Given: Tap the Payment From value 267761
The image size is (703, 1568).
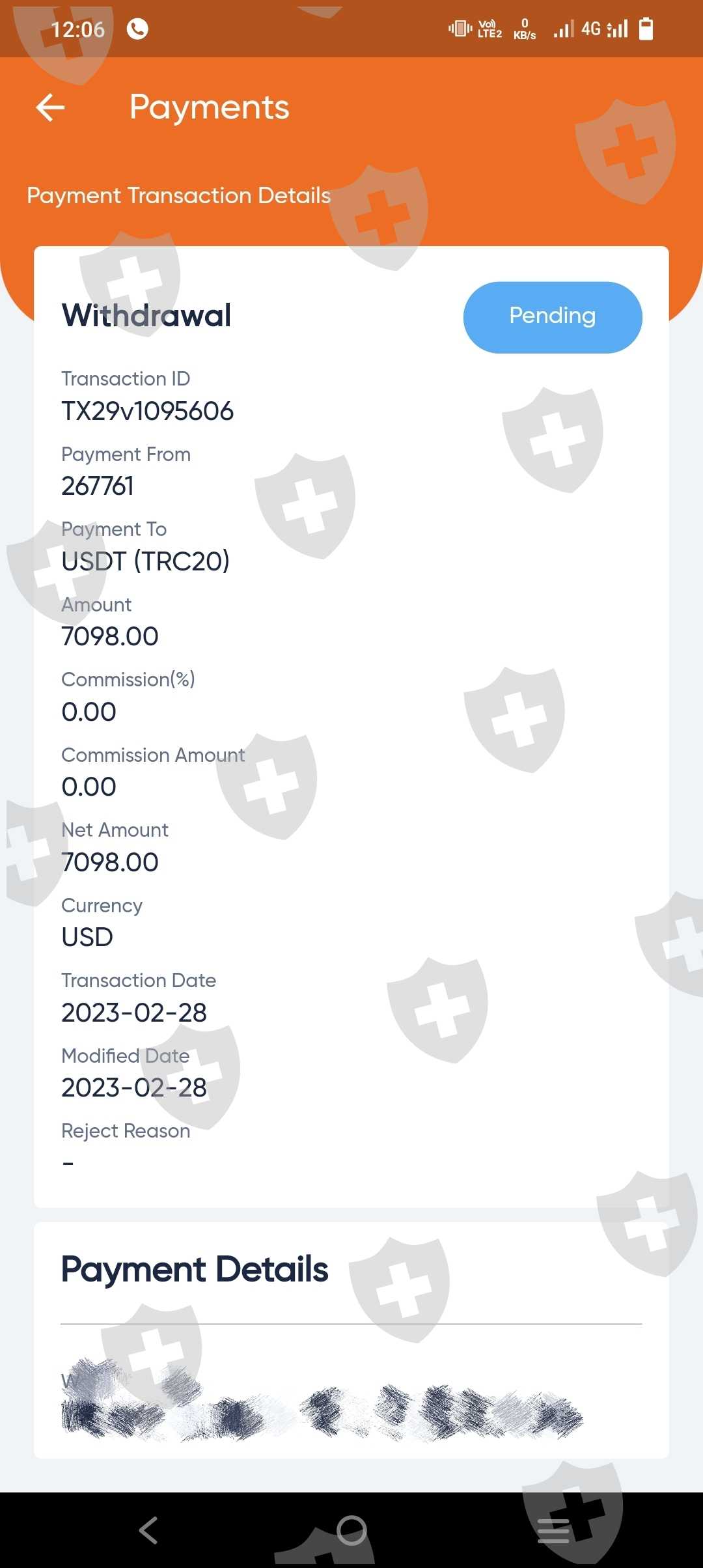Looking at the screenshot, I should 98,486.
